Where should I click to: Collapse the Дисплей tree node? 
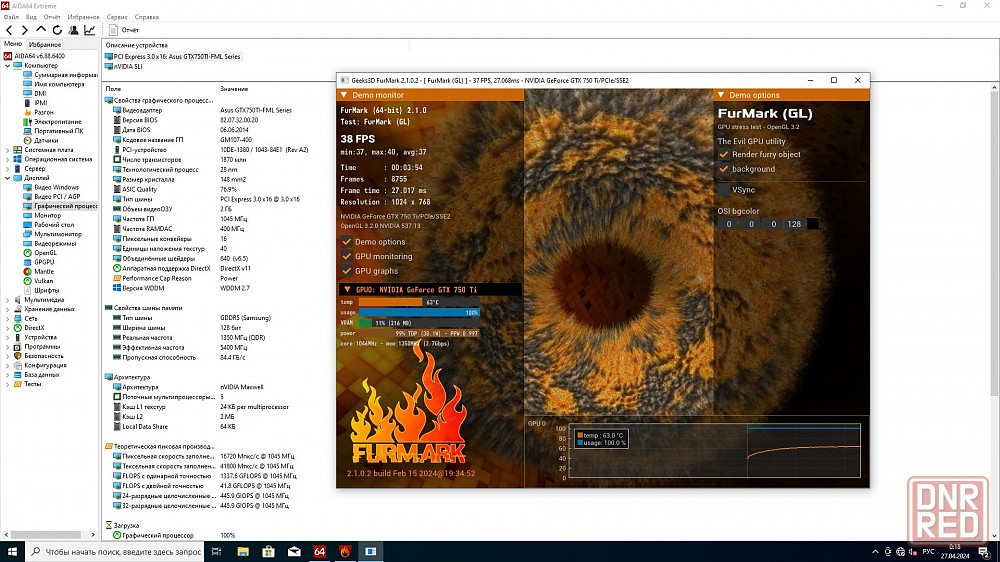pyautogui.click(x=8, y=178)
